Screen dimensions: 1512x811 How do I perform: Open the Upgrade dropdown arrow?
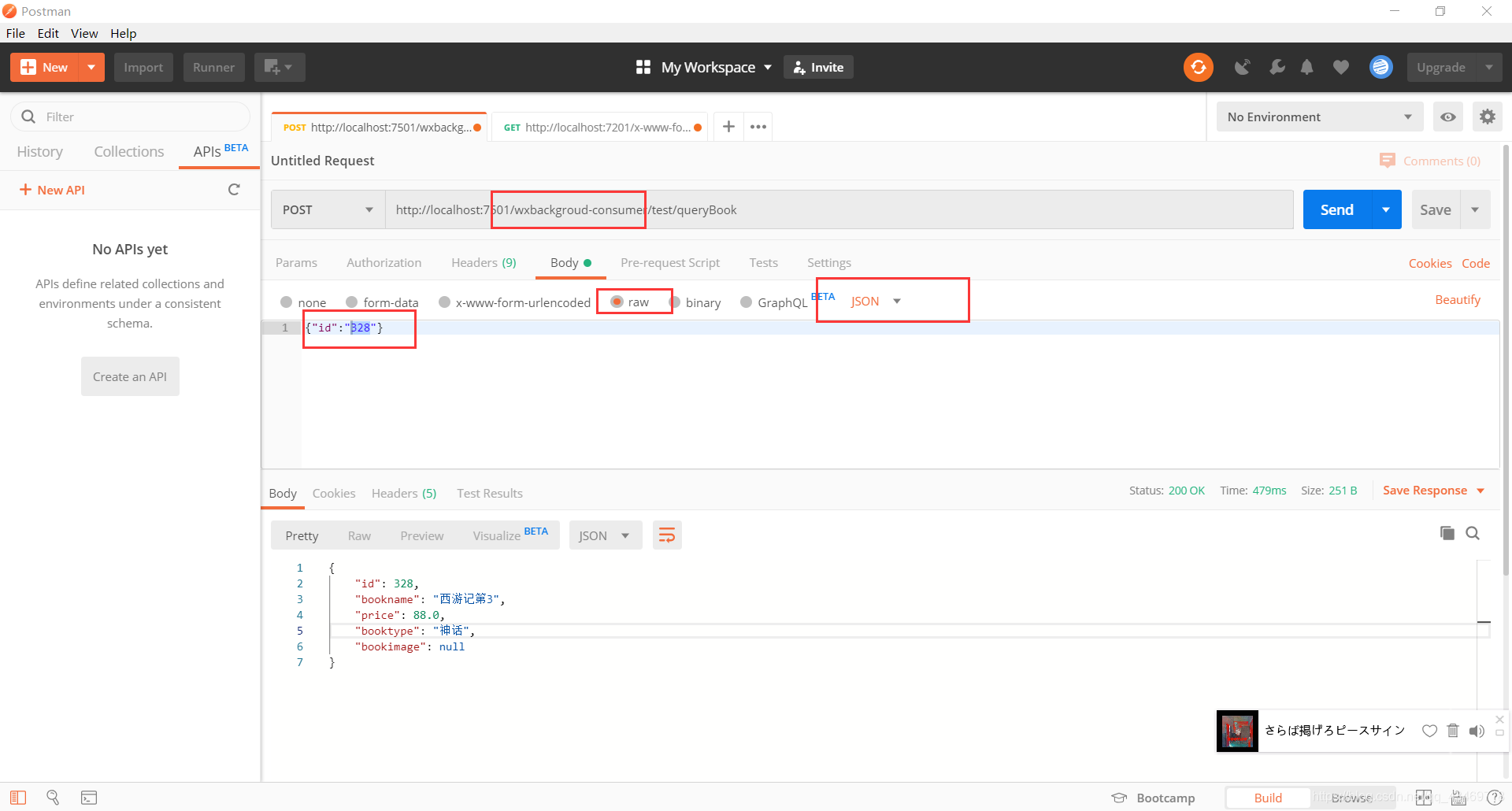click(1489, 68)
